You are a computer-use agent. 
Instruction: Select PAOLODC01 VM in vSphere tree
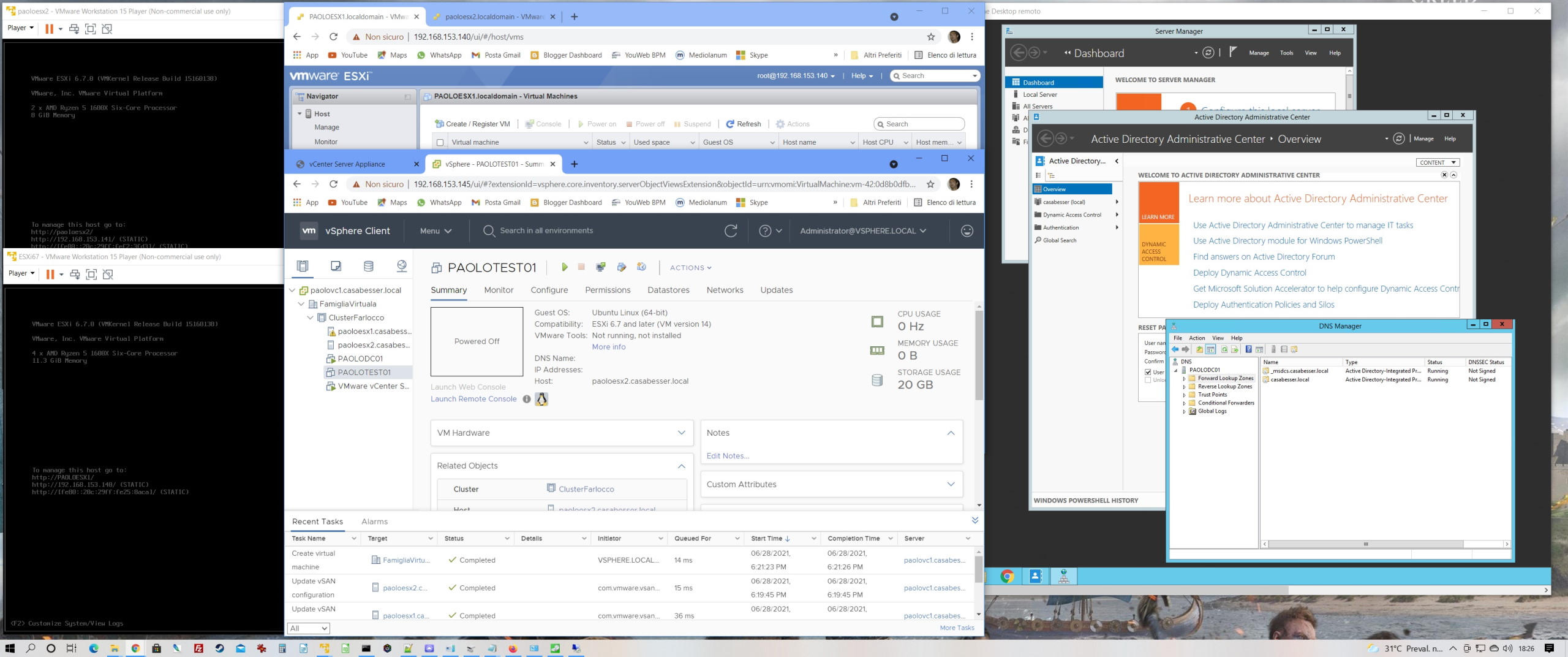click(360, 359)
